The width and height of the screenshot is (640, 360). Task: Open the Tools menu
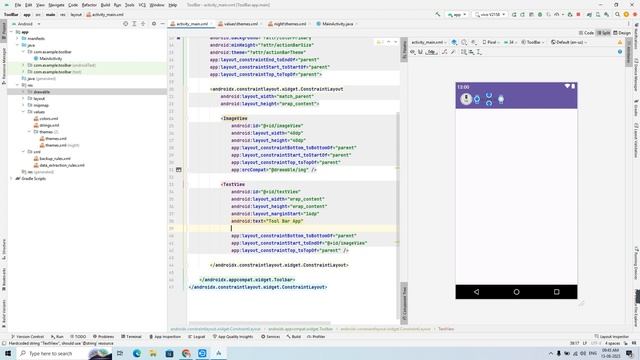tap(129, 5)
